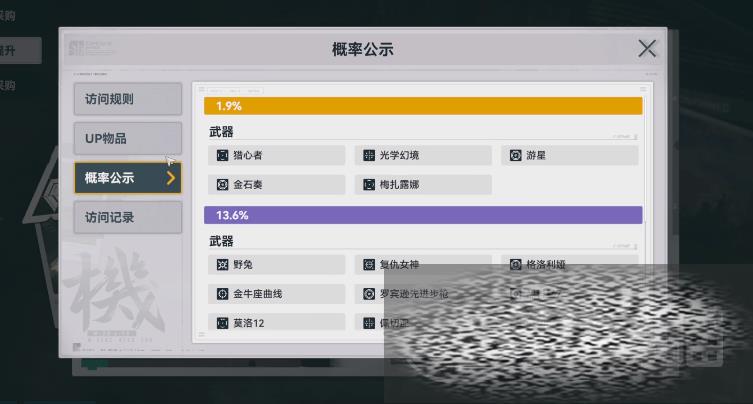Switch to the UP物品 tab
The width and height of the screenshot is (753, 404).
click(128, 138)
